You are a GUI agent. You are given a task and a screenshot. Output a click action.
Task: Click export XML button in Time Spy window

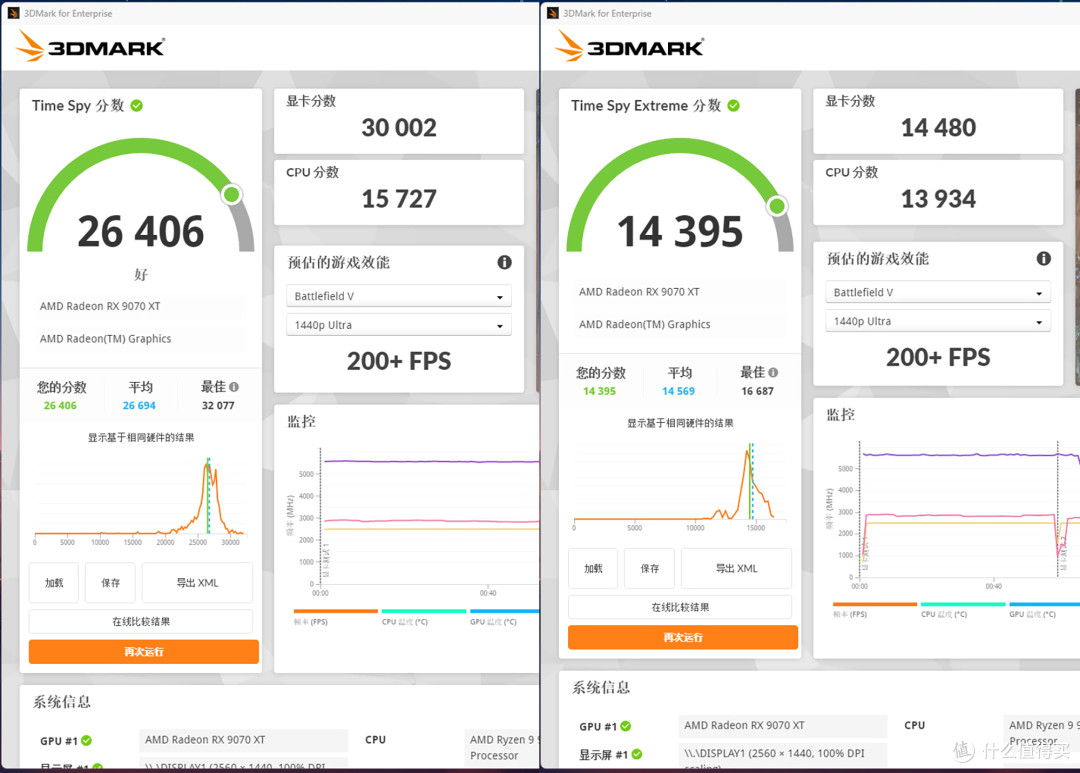pyautogui.click(x=197, y=583)
